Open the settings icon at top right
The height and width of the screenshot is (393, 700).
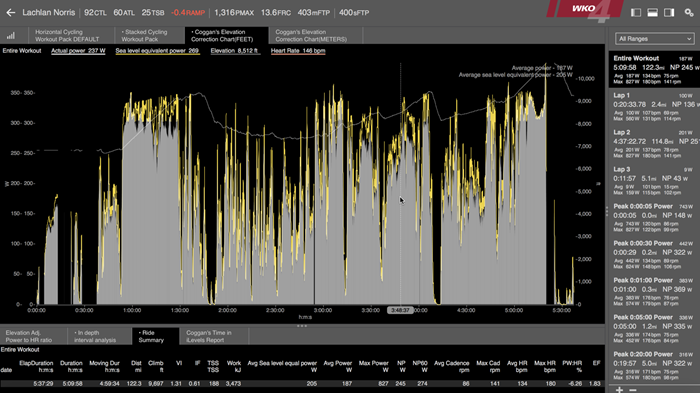pos(689,13)
